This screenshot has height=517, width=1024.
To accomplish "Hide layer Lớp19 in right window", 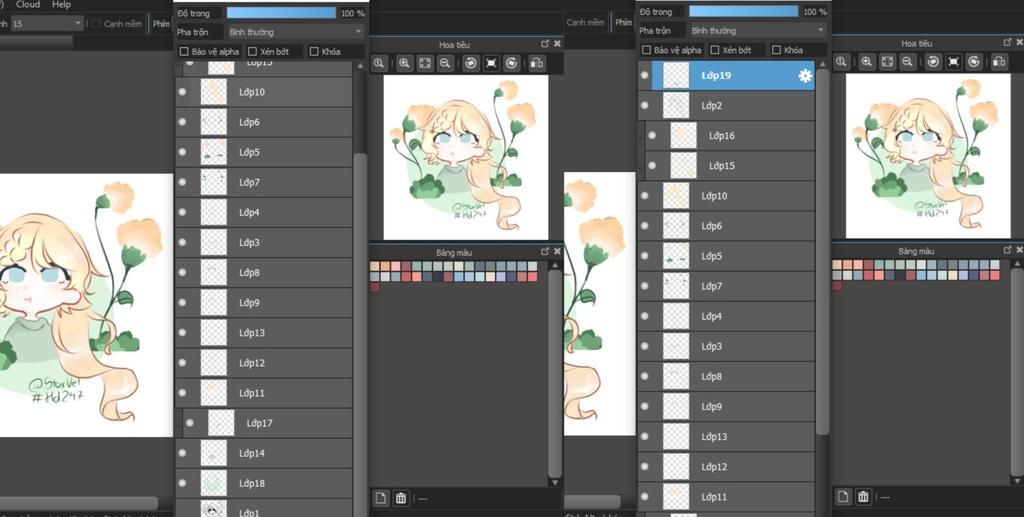I will 645,76.
